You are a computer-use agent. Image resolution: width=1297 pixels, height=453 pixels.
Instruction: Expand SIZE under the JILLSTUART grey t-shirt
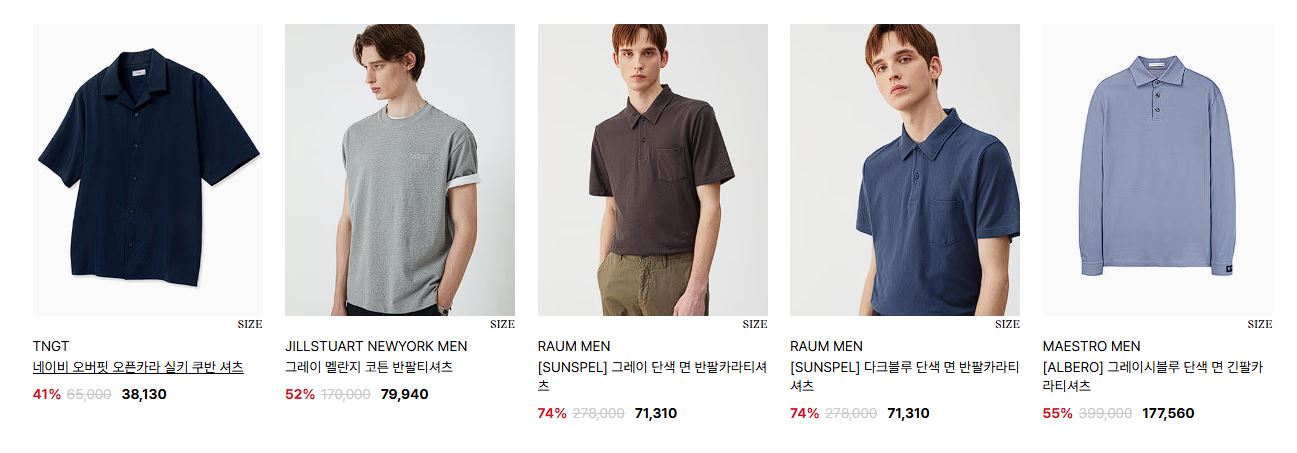[x=502, y=324]
